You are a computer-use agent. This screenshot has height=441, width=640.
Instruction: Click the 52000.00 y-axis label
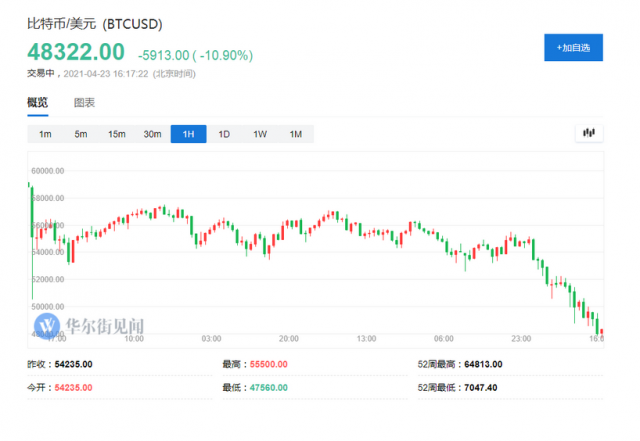(x=48, y=279)
